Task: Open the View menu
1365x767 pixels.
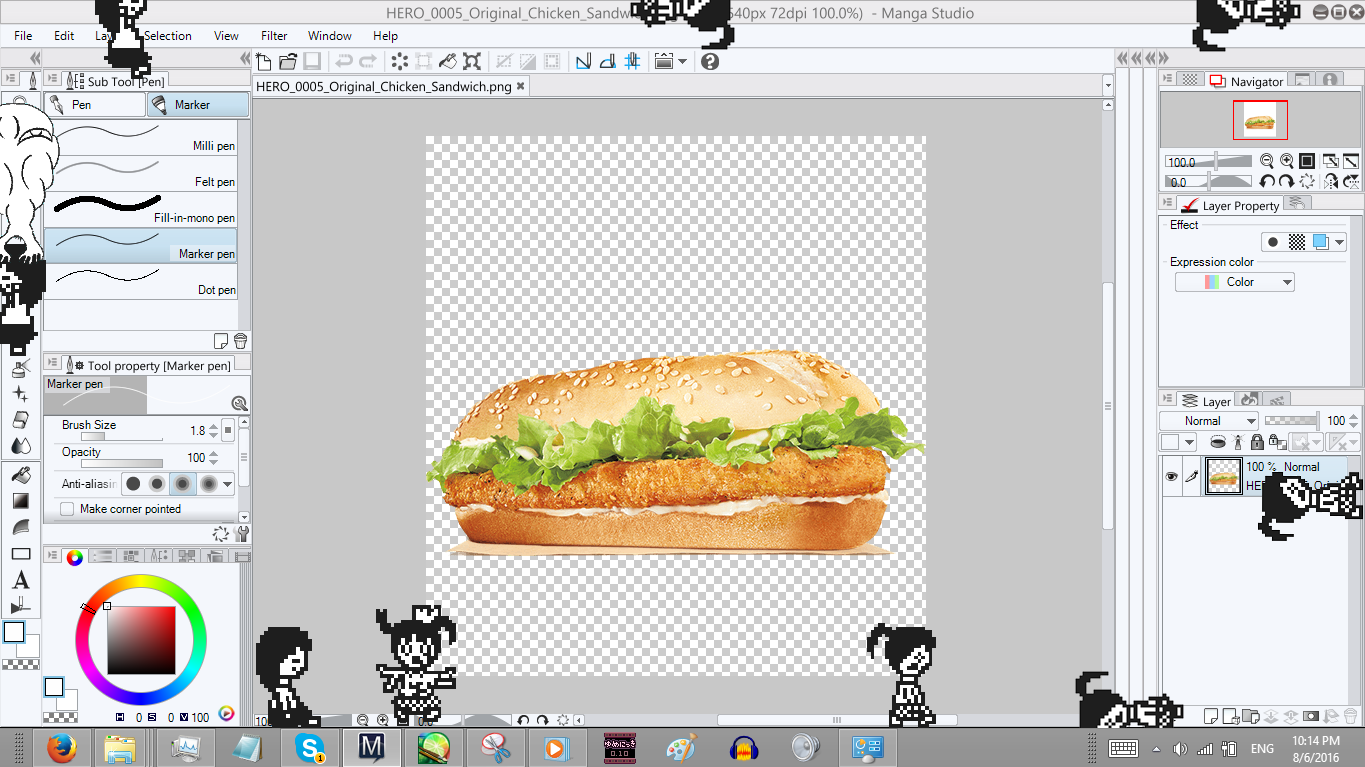Action: [x=226, y=36]
